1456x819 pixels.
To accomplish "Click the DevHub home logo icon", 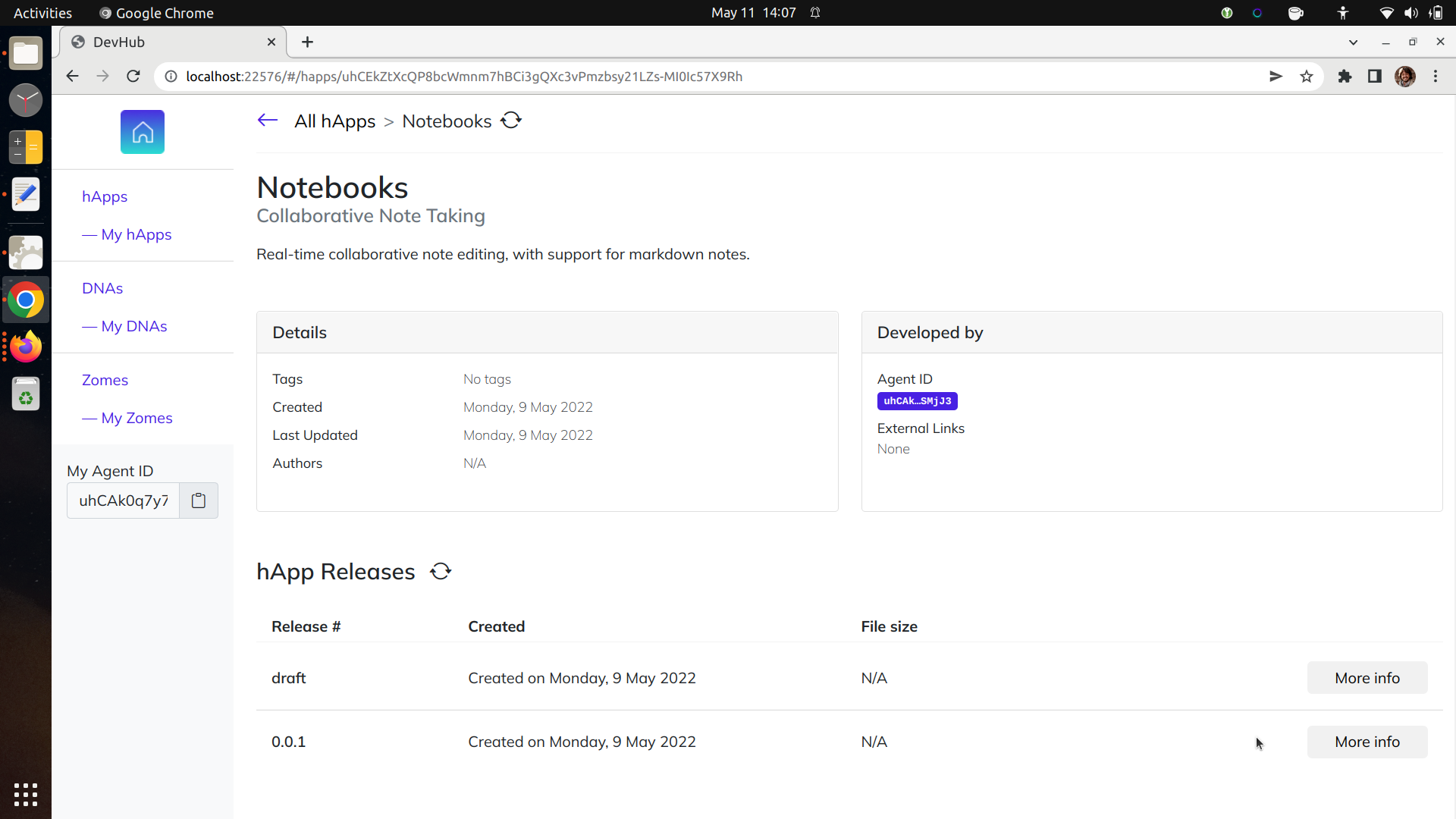I will (x=143, y=132).
